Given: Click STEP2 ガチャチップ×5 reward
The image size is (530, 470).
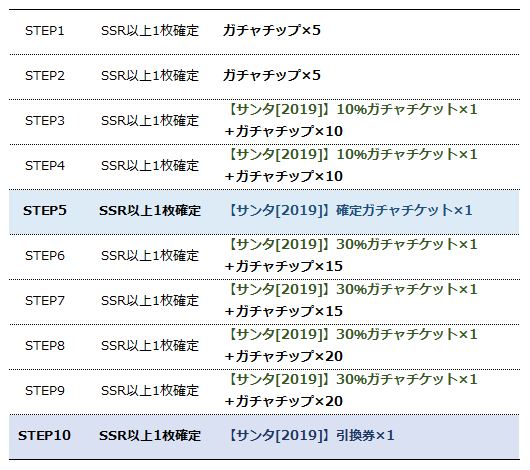Looking at the screenshot, I should pos(272,75).
